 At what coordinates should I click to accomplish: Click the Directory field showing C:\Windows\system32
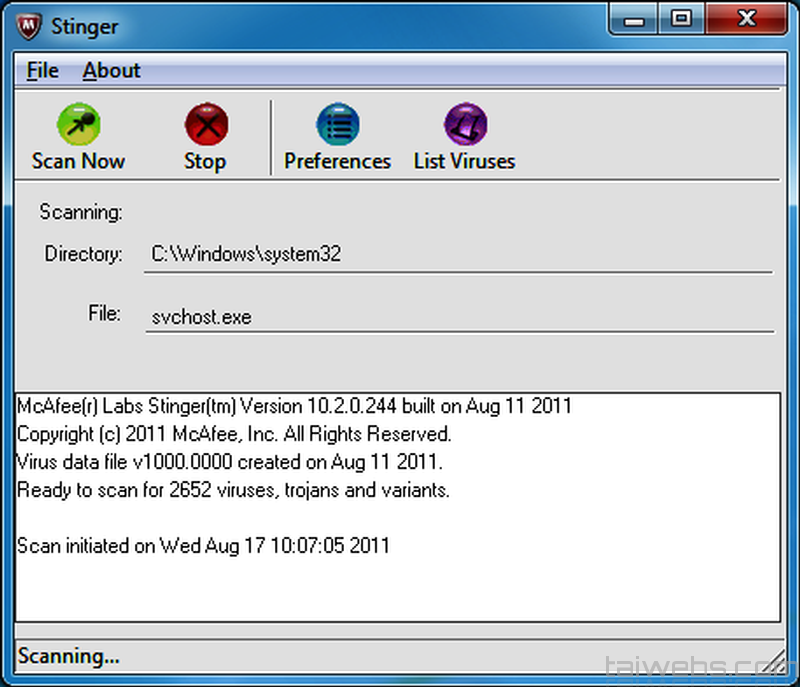point(458,254)
